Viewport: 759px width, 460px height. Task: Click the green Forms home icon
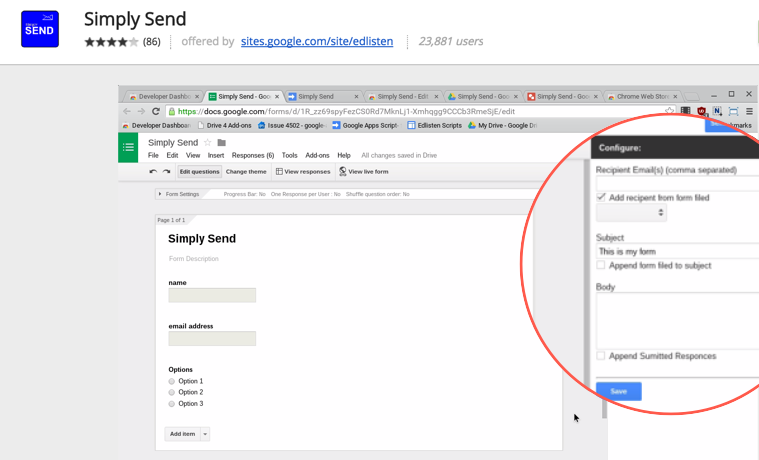tap(128, 147)
